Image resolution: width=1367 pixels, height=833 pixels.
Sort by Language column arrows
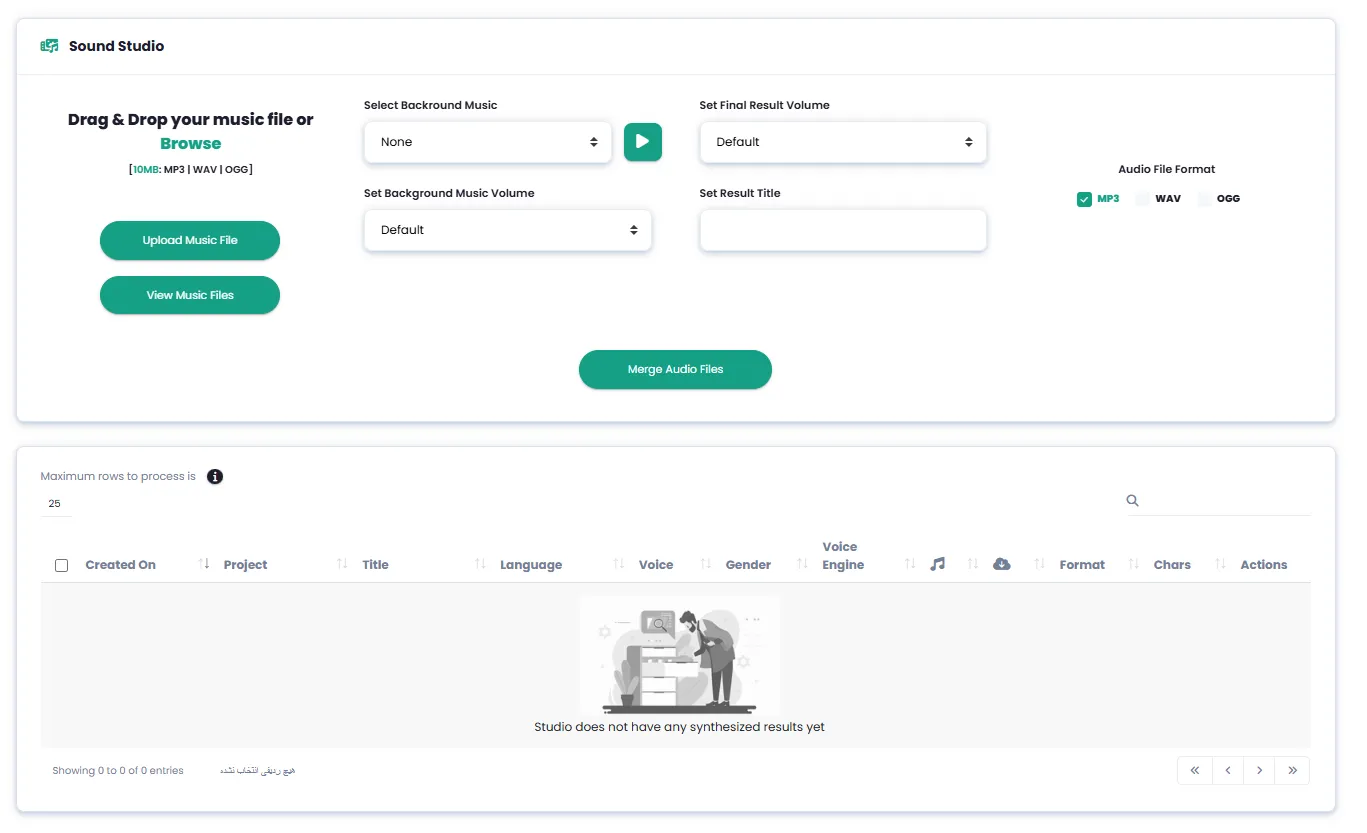pyautogui.click(x=618, y=564)
